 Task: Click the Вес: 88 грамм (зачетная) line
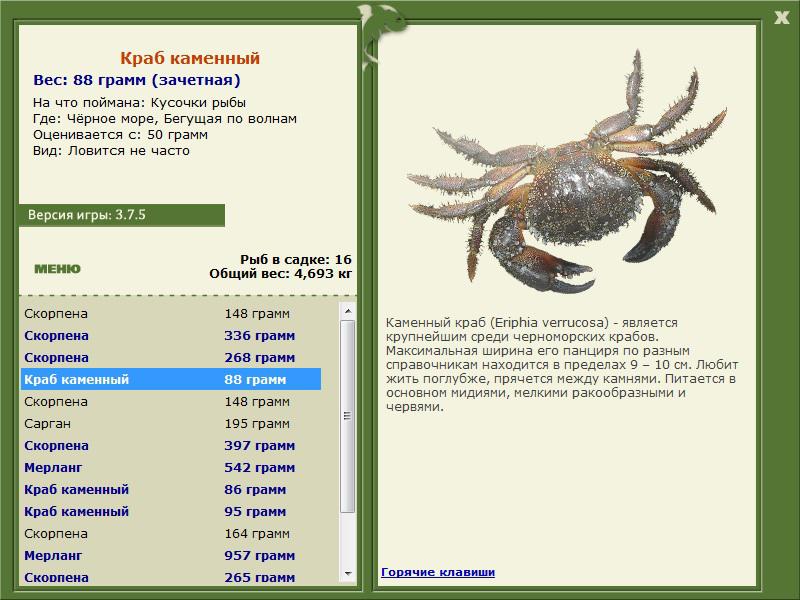(137, 80)
